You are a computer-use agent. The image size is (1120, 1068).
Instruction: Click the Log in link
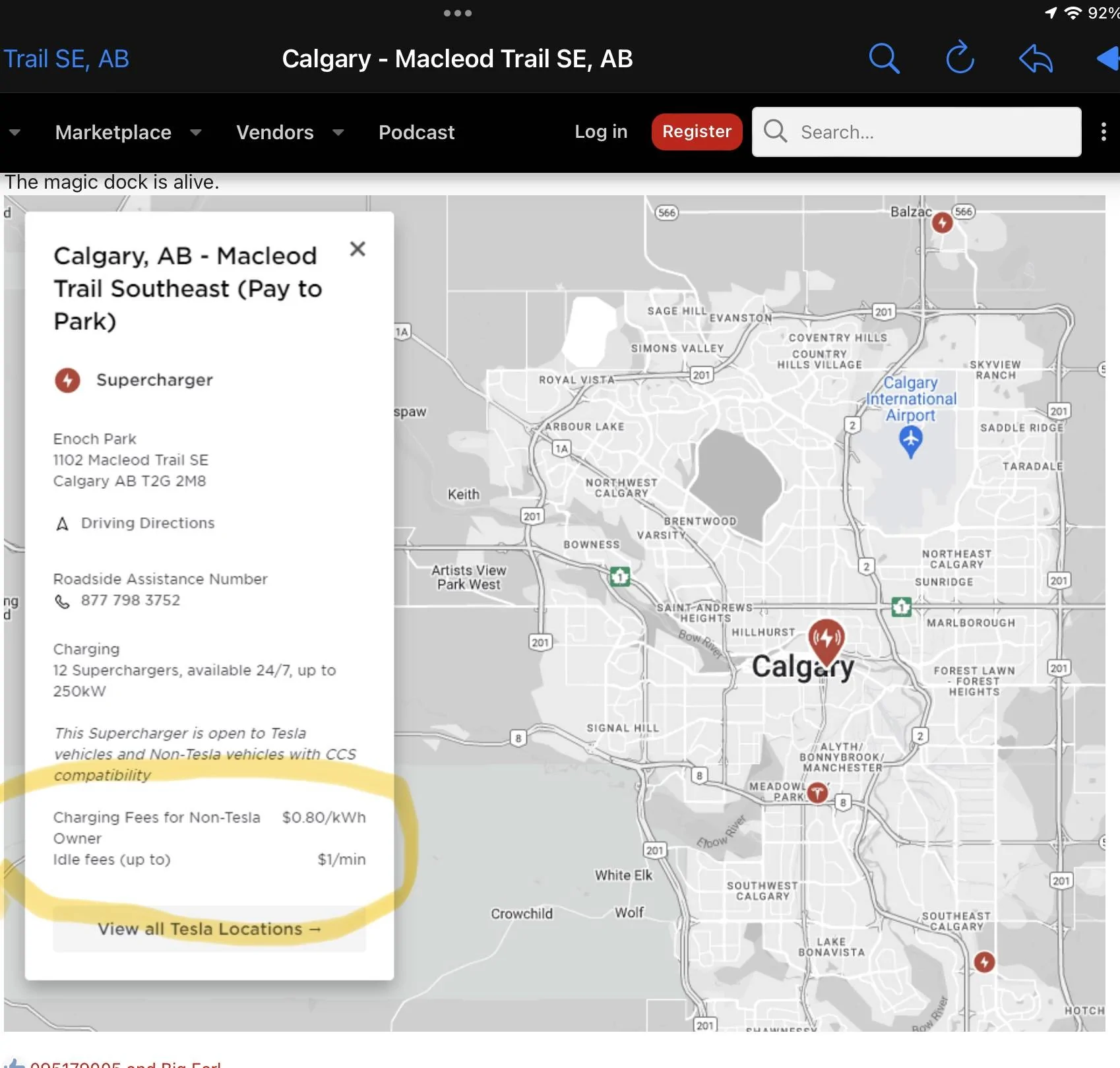click(601, 132)
